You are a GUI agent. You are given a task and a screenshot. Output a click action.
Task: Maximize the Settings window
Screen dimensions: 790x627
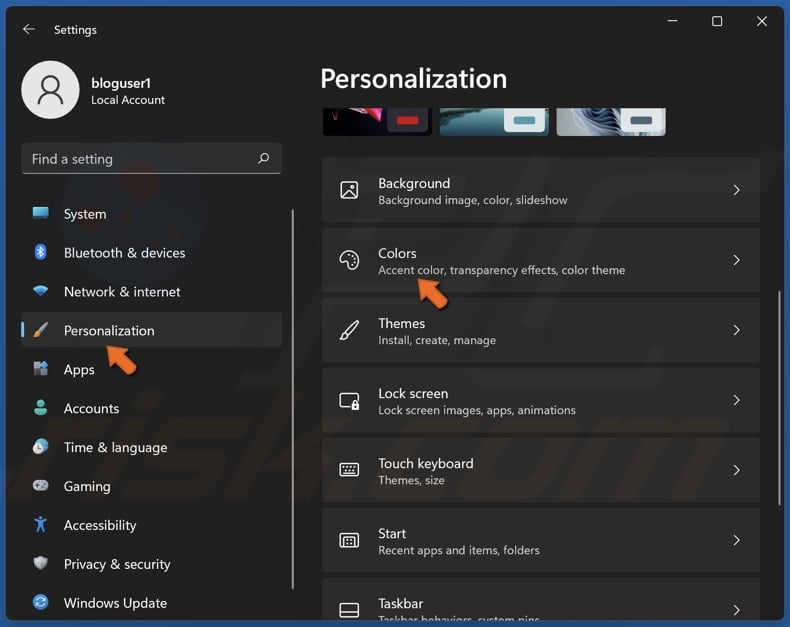[x=717, y=21]
